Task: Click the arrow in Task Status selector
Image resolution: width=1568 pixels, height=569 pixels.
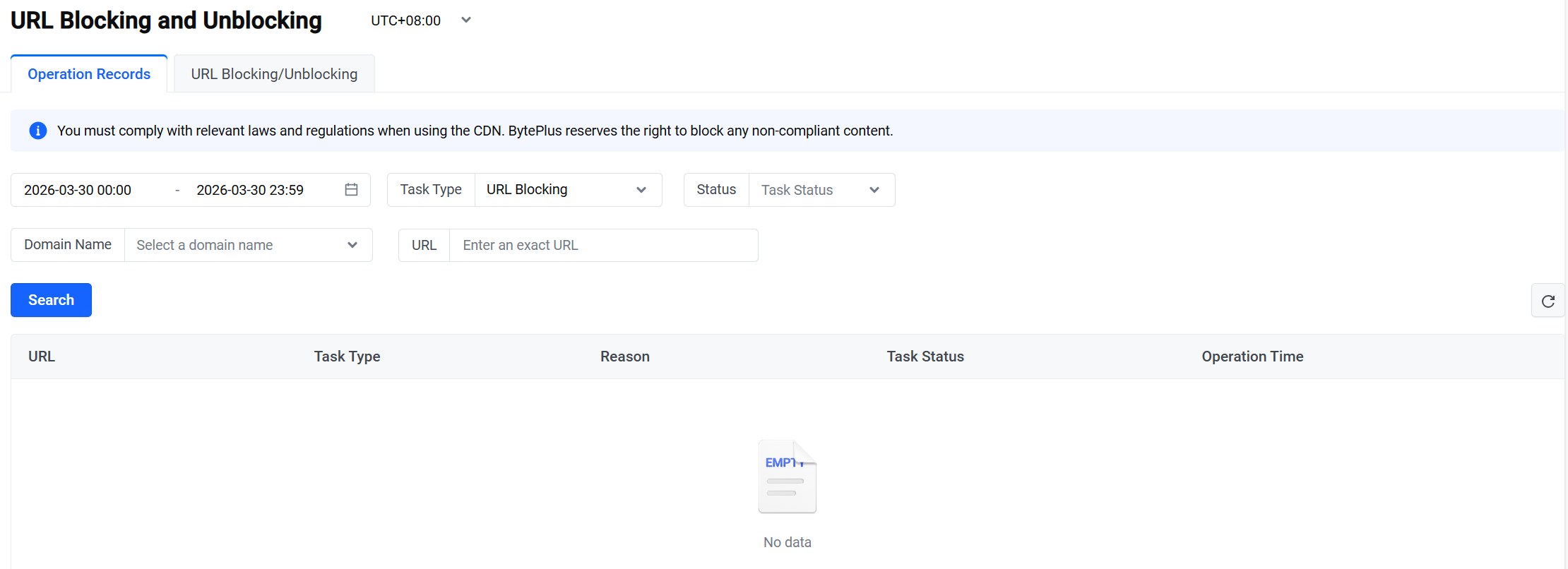Action: tap(874, 190)
